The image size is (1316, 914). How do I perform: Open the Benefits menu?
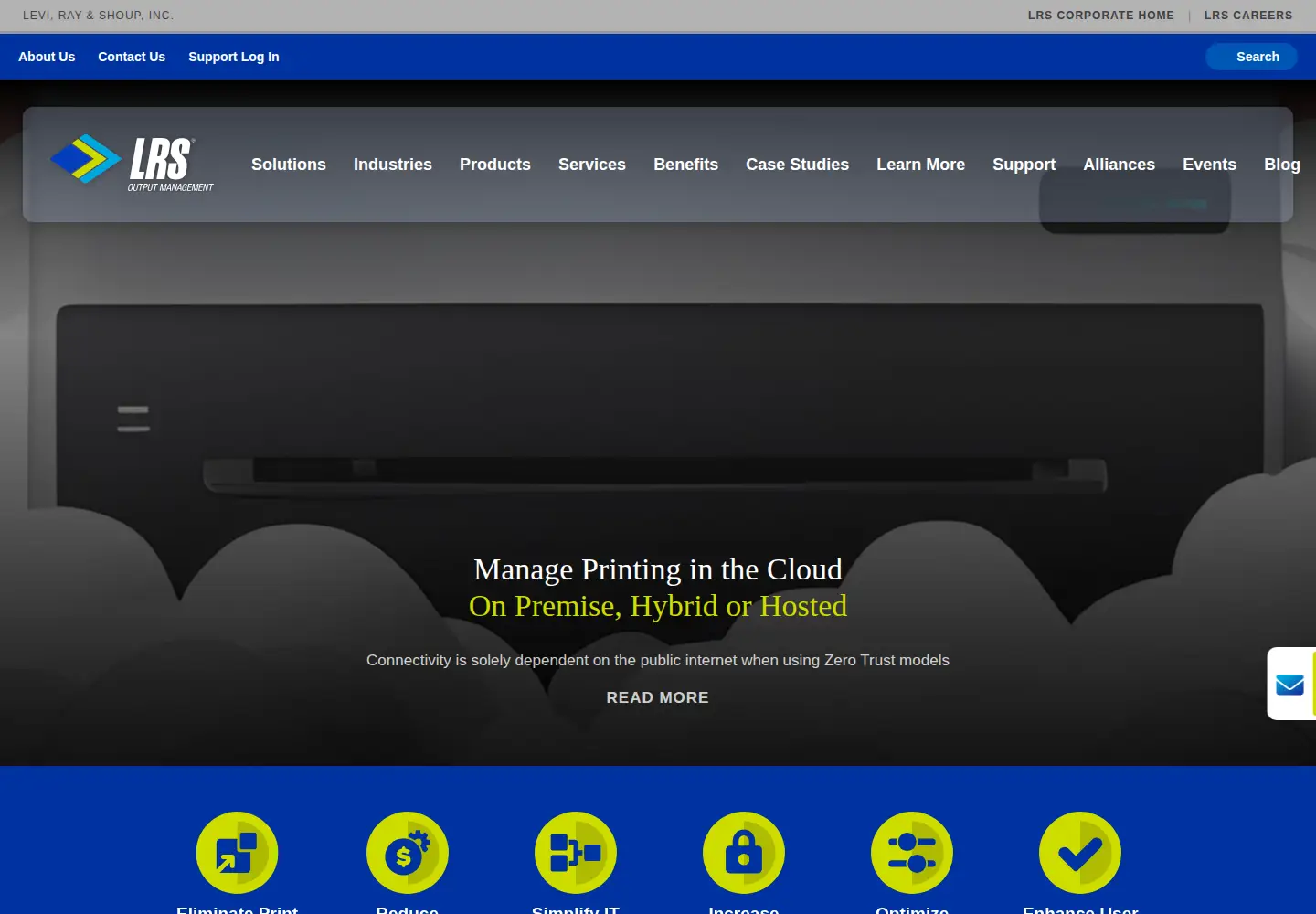pos(686,165)
